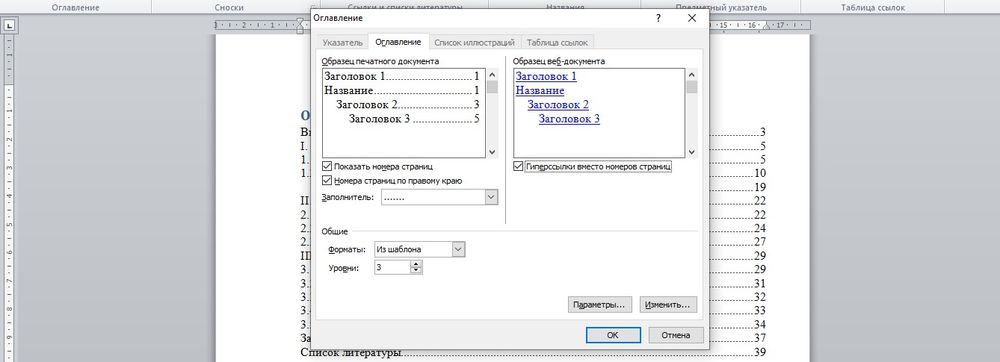The height and width of the screenshot is (362, 1000).
Task: Toggle Номера страниц по правому краю checkbox
Action: pos(327,180)
